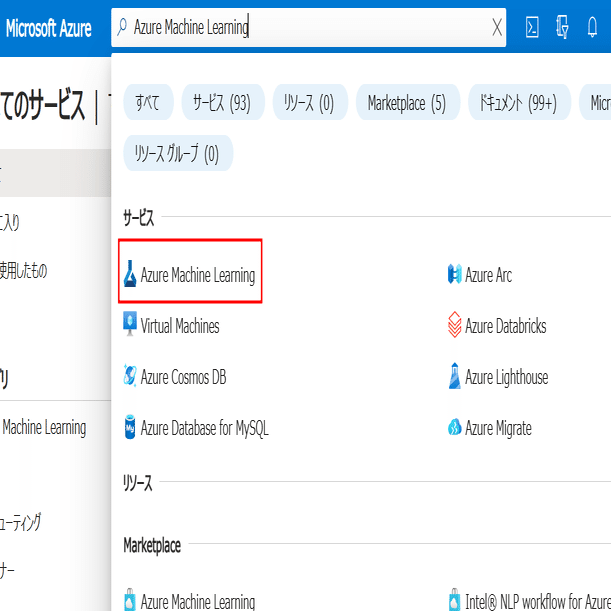The width and height of the screenshot is (611, 611).
Task: Select the partially visible Micr… filter chip
Action: (x=595, y=102)
